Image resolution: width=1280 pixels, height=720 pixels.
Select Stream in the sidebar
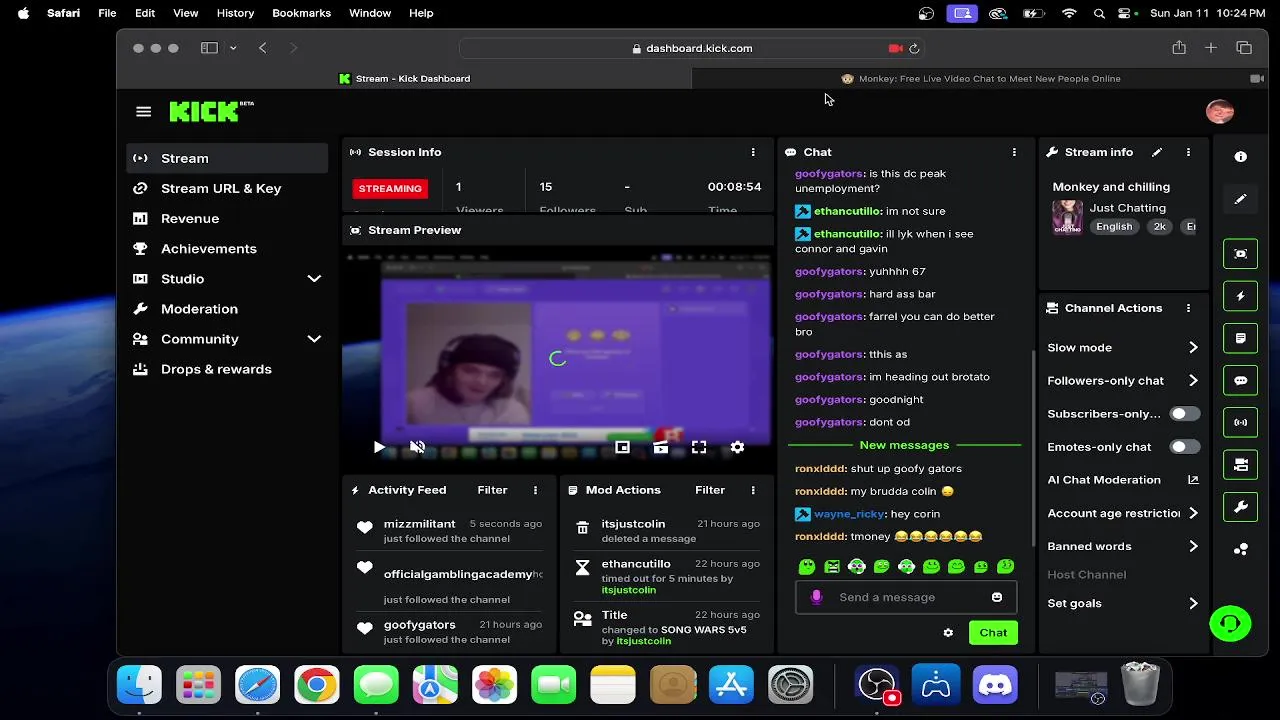click(x=227, y=158)
